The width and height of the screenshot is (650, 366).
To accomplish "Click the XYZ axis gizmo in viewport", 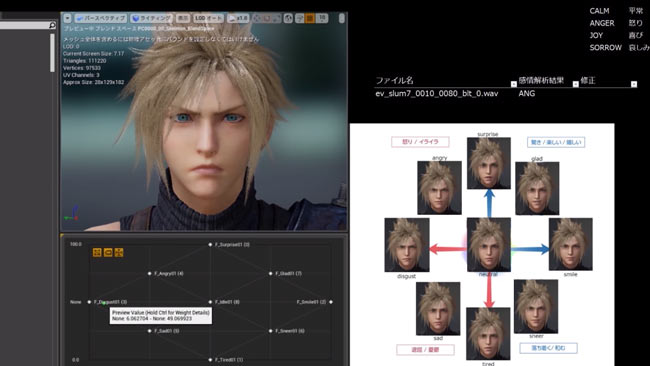I will pos(71,213).
